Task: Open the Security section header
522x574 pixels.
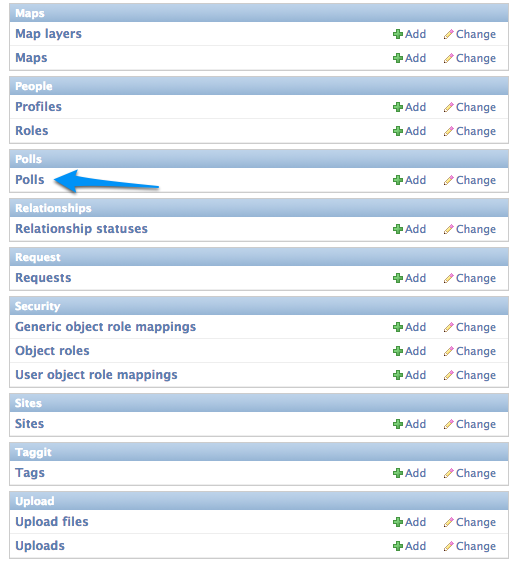Action: click(37, 306)
